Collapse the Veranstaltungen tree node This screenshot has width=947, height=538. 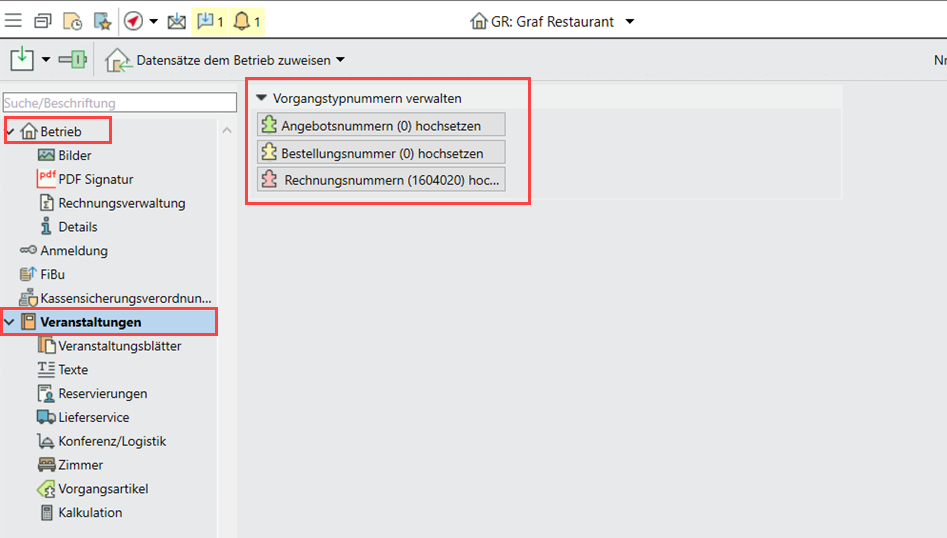pyautogui.click(x=10, y=322)
